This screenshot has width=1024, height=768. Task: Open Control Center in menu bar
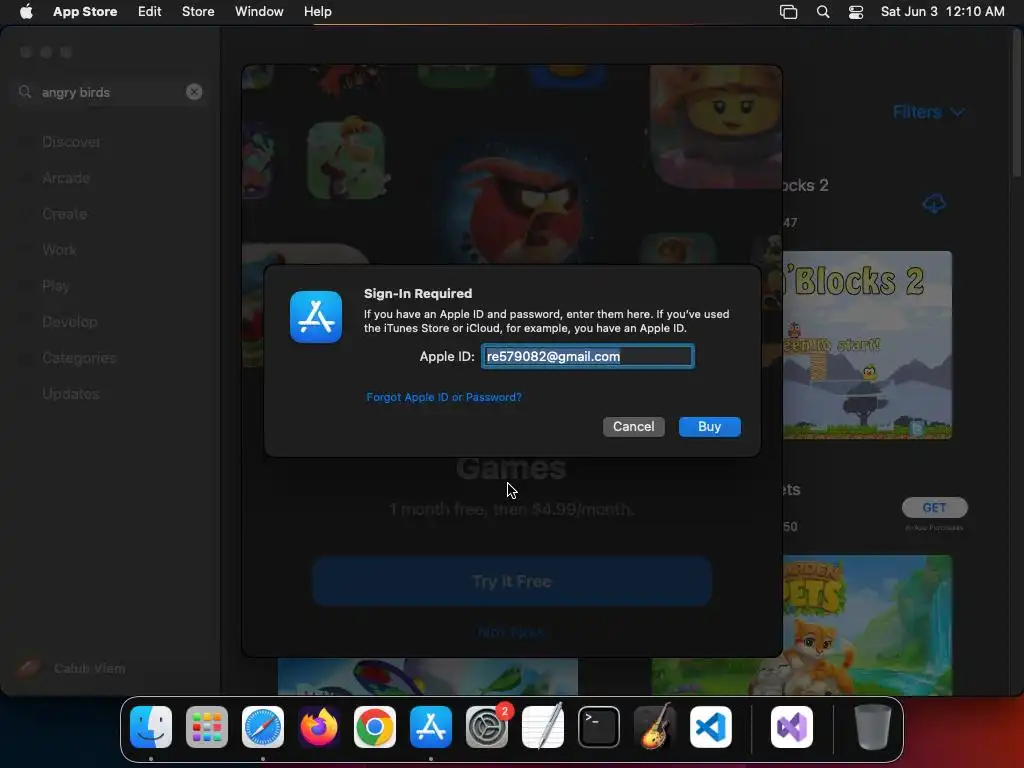click(856, 12)
